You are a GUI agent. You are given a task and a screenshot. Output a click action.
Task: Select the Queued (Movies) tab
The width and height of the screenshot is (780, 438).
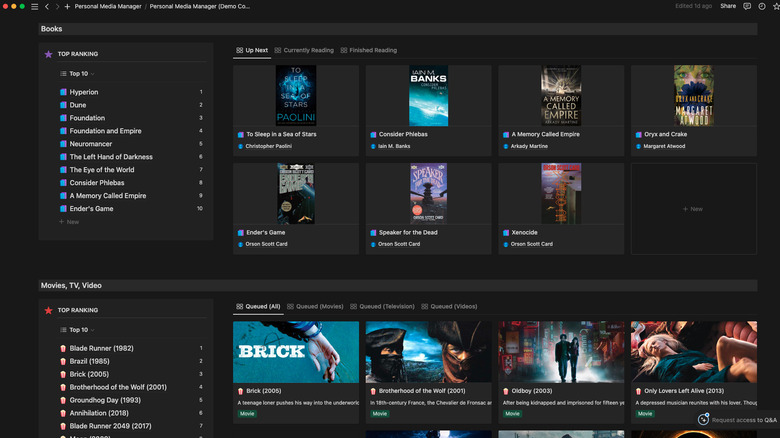tap(315, 306)
